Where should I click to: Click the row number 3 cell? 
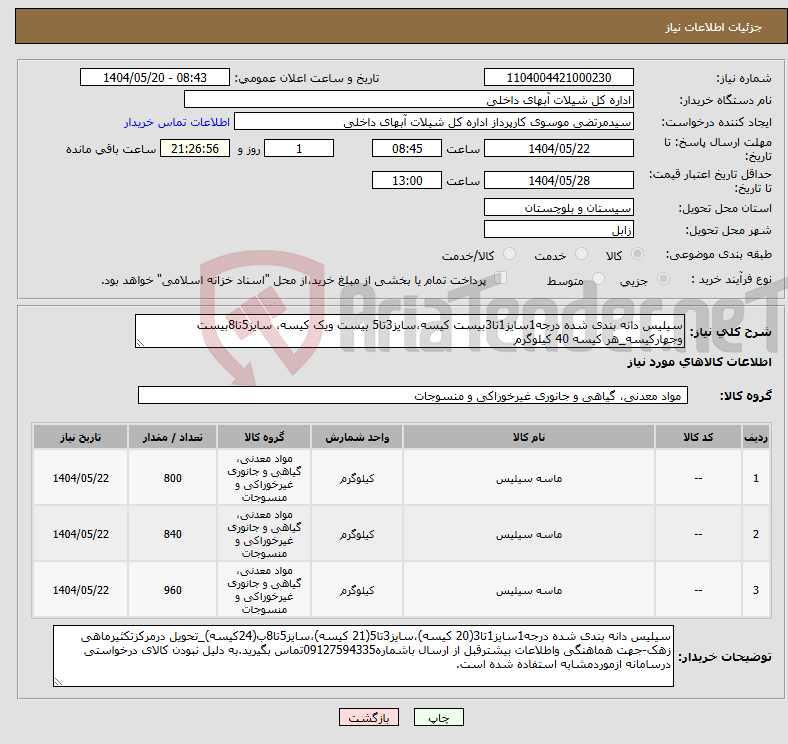755,590
